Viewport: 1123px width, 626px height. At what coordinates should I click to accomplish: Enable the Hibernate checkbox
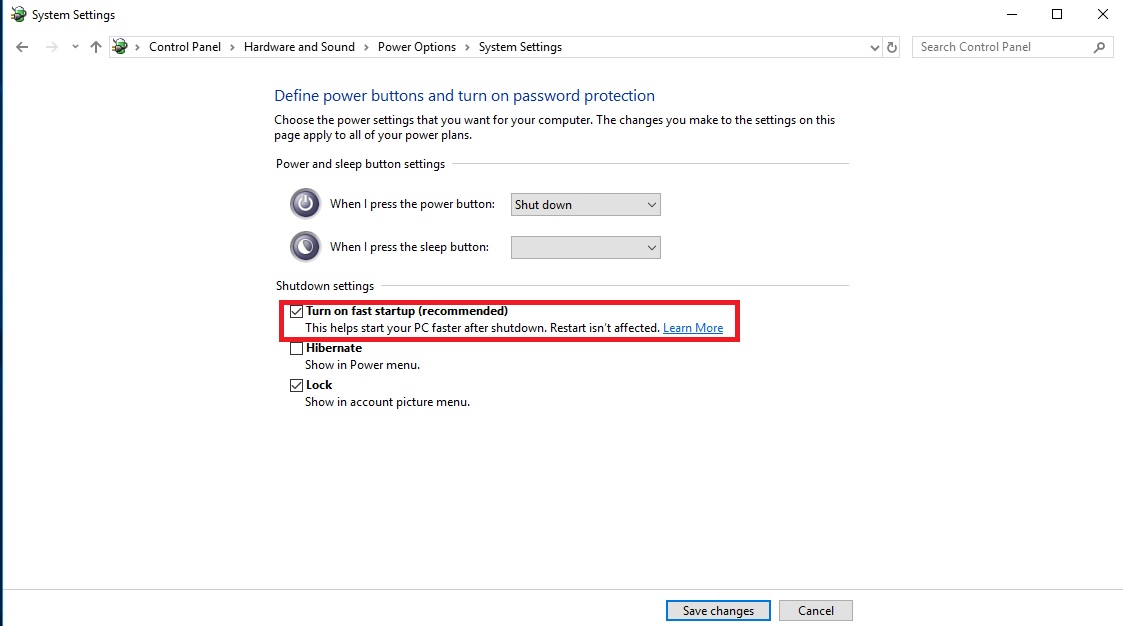click(x=297, y=349)
